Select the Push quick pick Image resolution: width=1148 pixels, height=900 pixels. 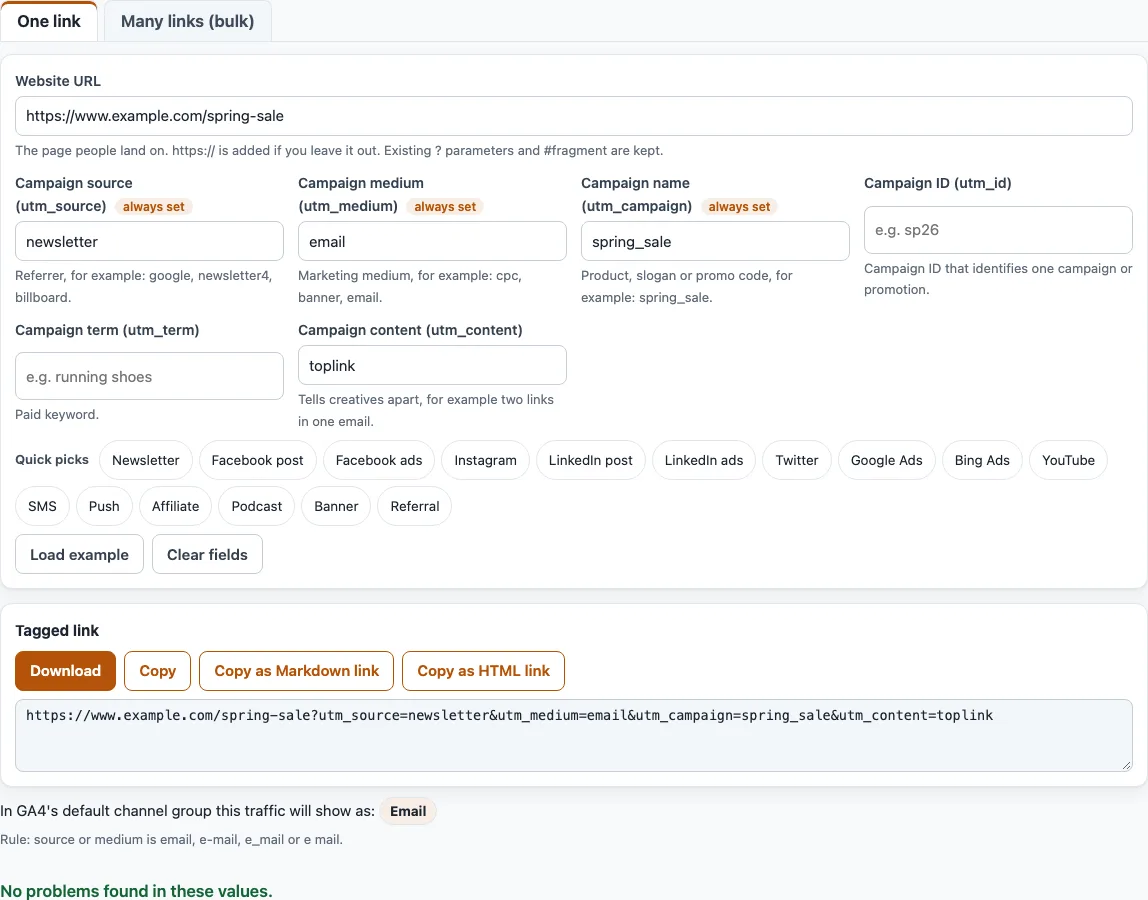click(x=104, y=506)
